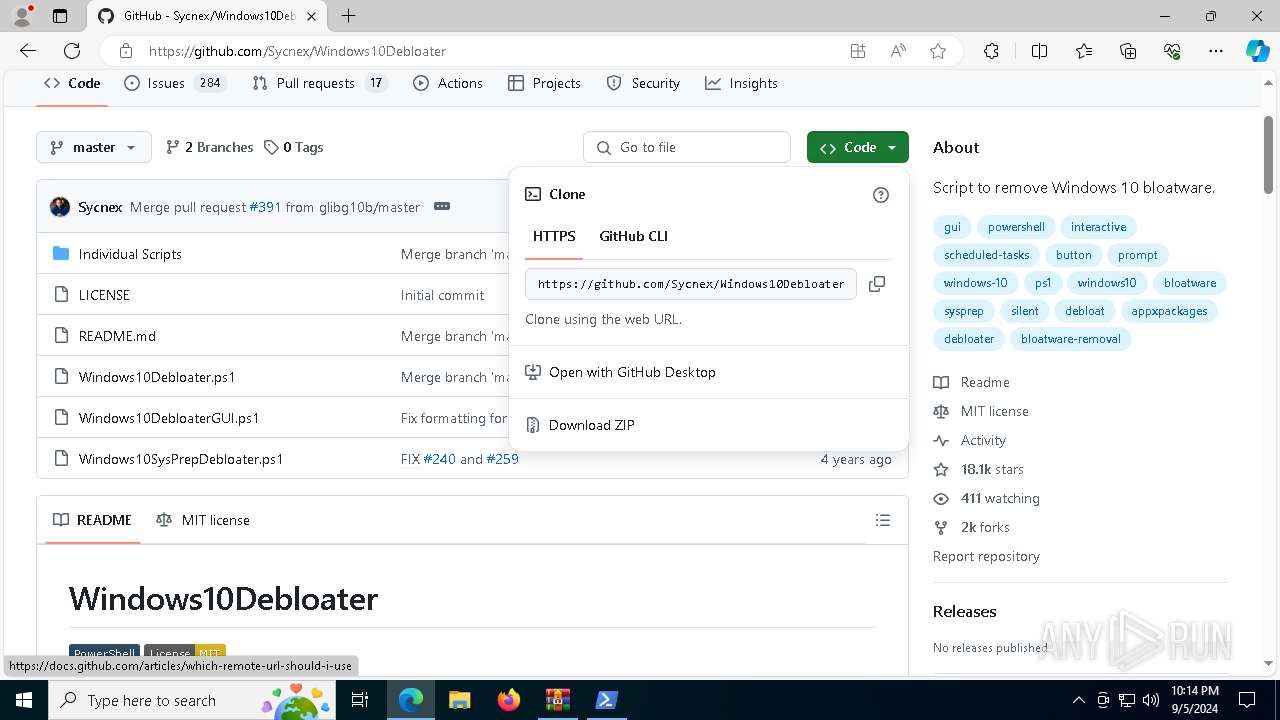The height and width of the screenshot is (720, 1280).
Task: Open the Copilot sidebar icon
Action: 1257,51
